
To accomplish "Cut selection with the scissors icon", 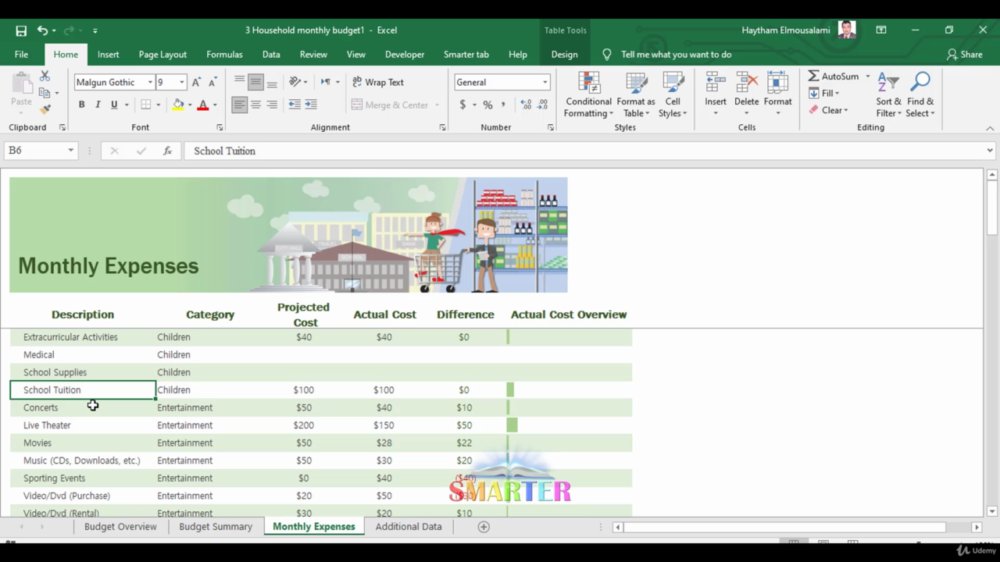I will click(x=45, y=76).
